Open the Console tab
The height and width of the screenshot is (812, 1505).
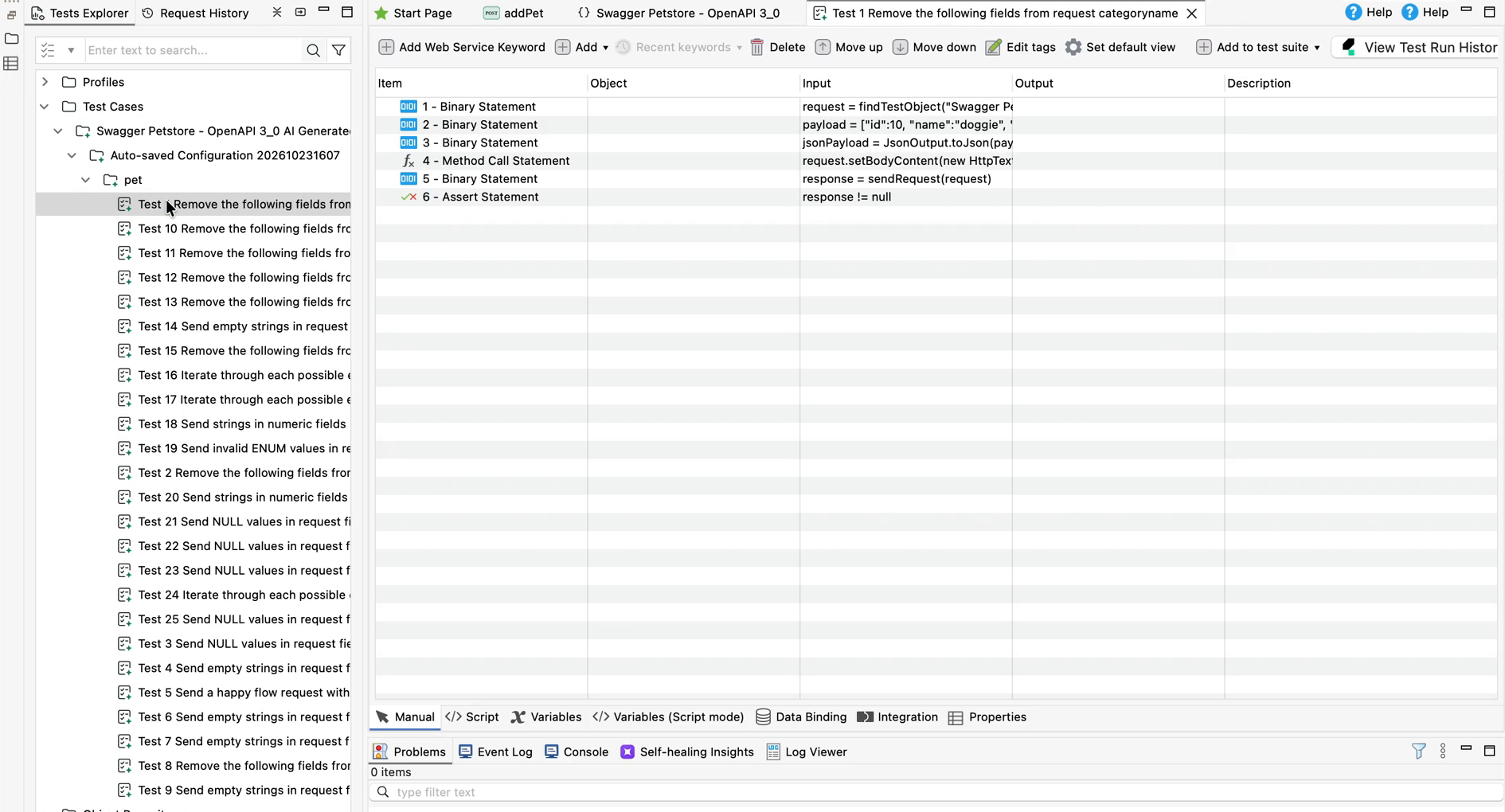pos(577,751)
